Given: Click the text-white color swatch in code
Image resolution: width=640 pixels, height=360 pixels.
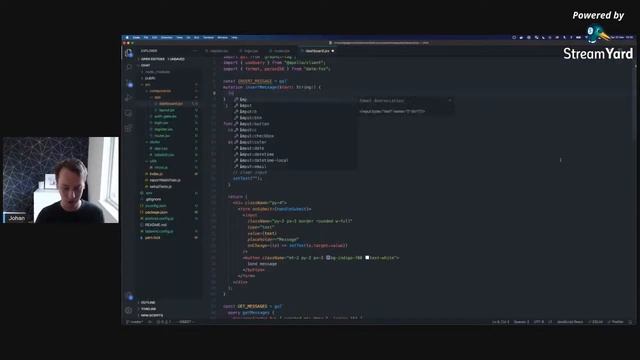Looking at the screenshot, I should 367,258.
